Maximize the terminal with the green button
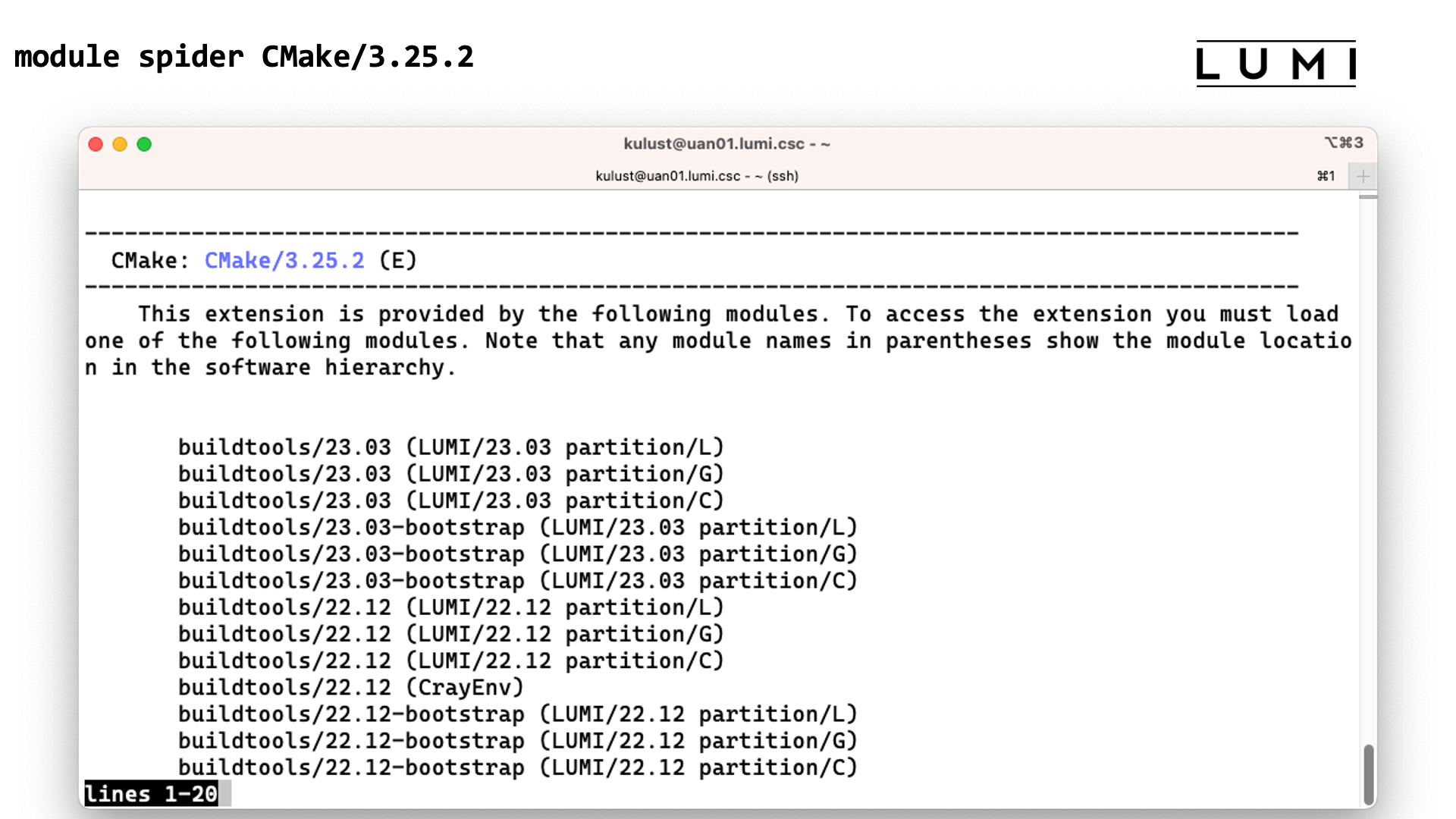1456x819 pixels. 144,144
